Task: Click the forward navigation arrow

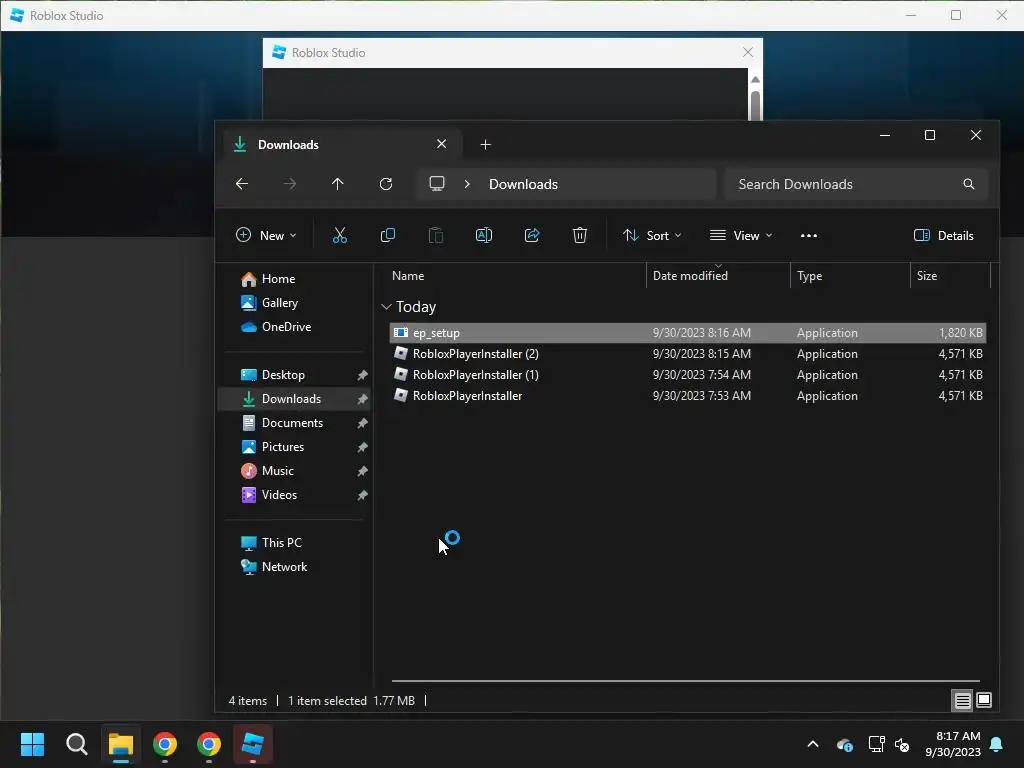Action: (x=290, y=184)
